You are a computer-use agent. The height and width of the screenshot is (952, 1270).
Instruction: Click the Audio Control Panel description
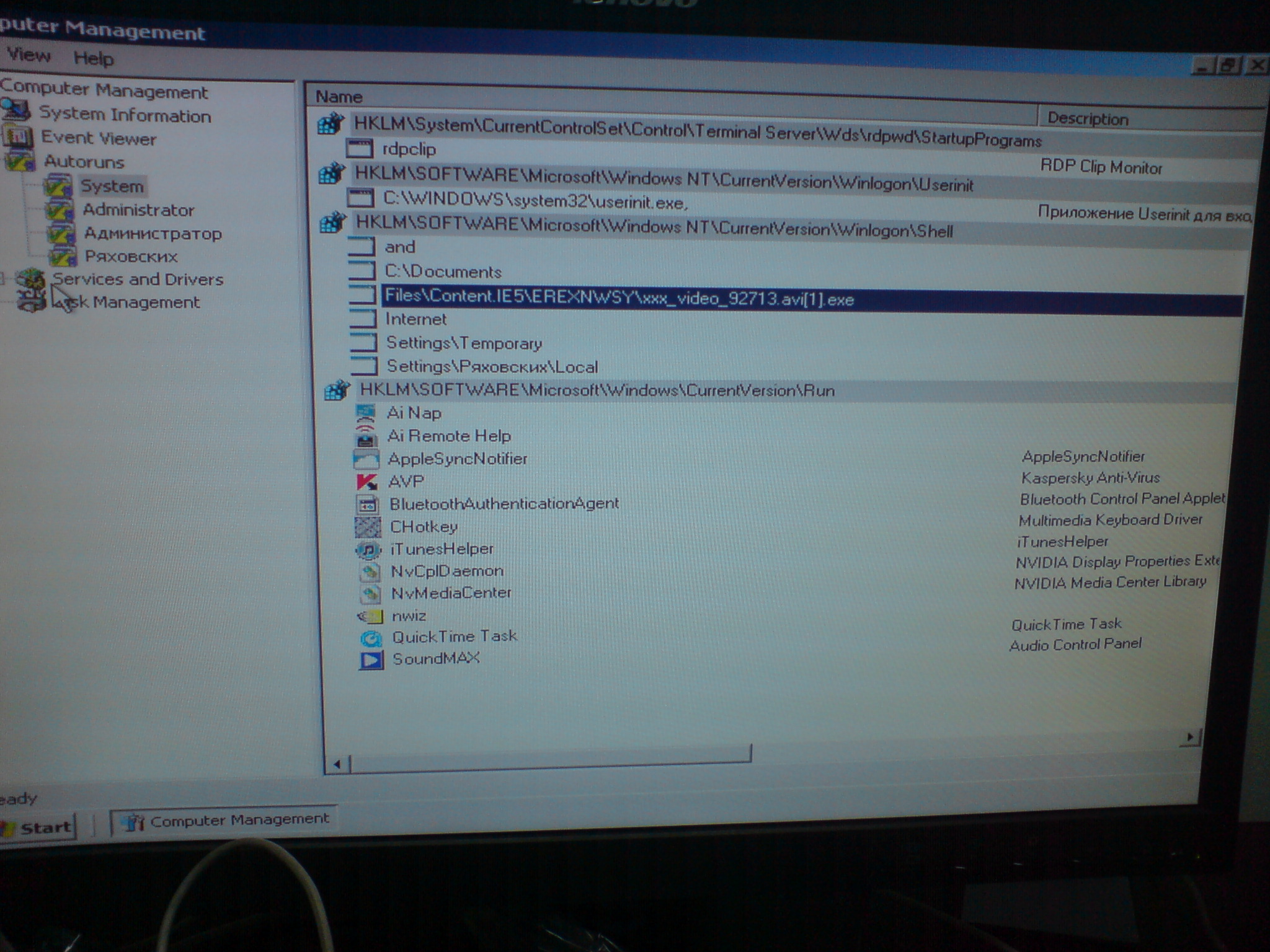1075,645
